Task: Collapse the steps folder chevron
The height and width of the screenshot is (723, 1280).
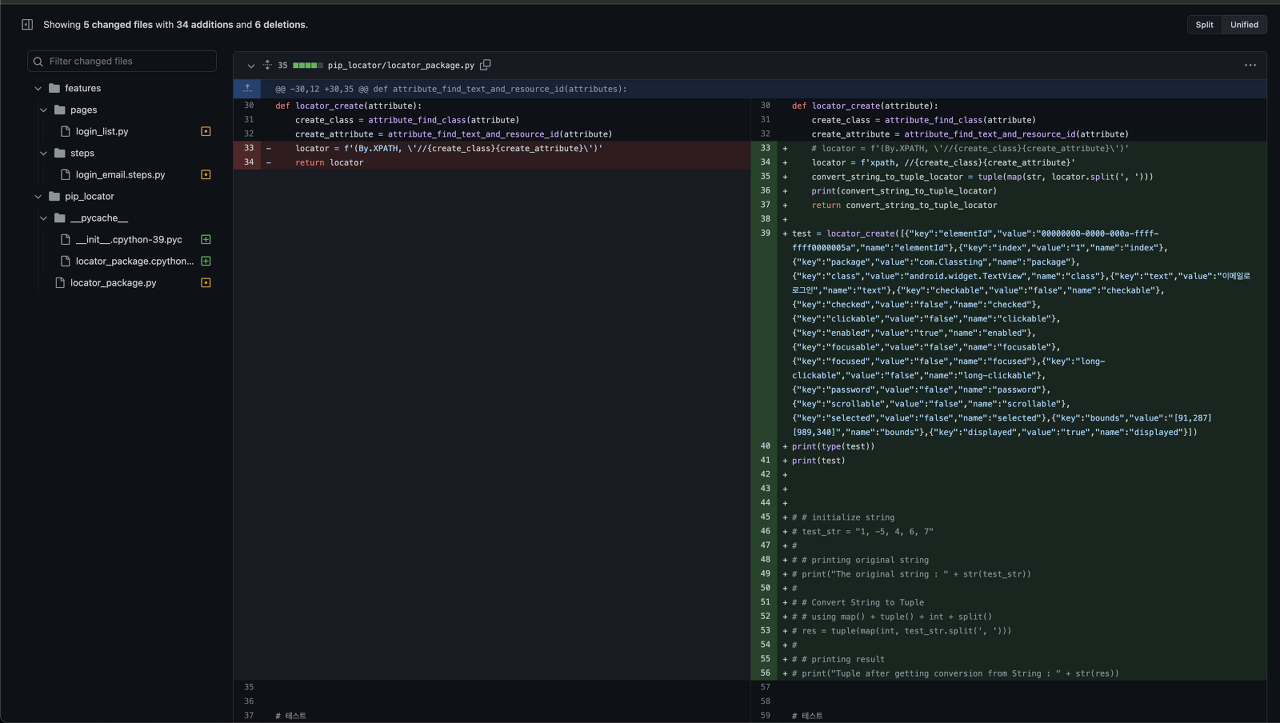Action: point(44,153)
